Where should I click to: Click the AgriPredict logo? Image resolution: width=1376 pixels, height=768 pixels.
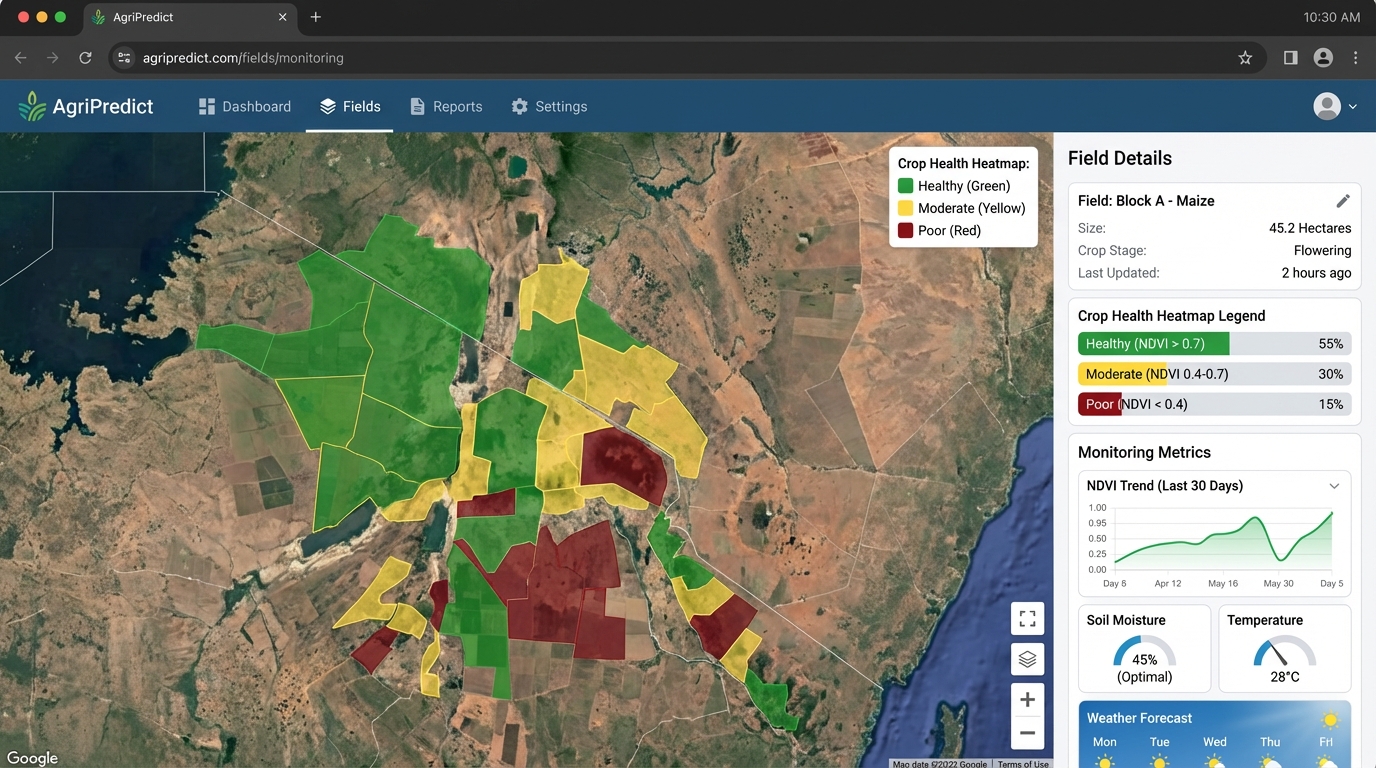pos(87,107)
